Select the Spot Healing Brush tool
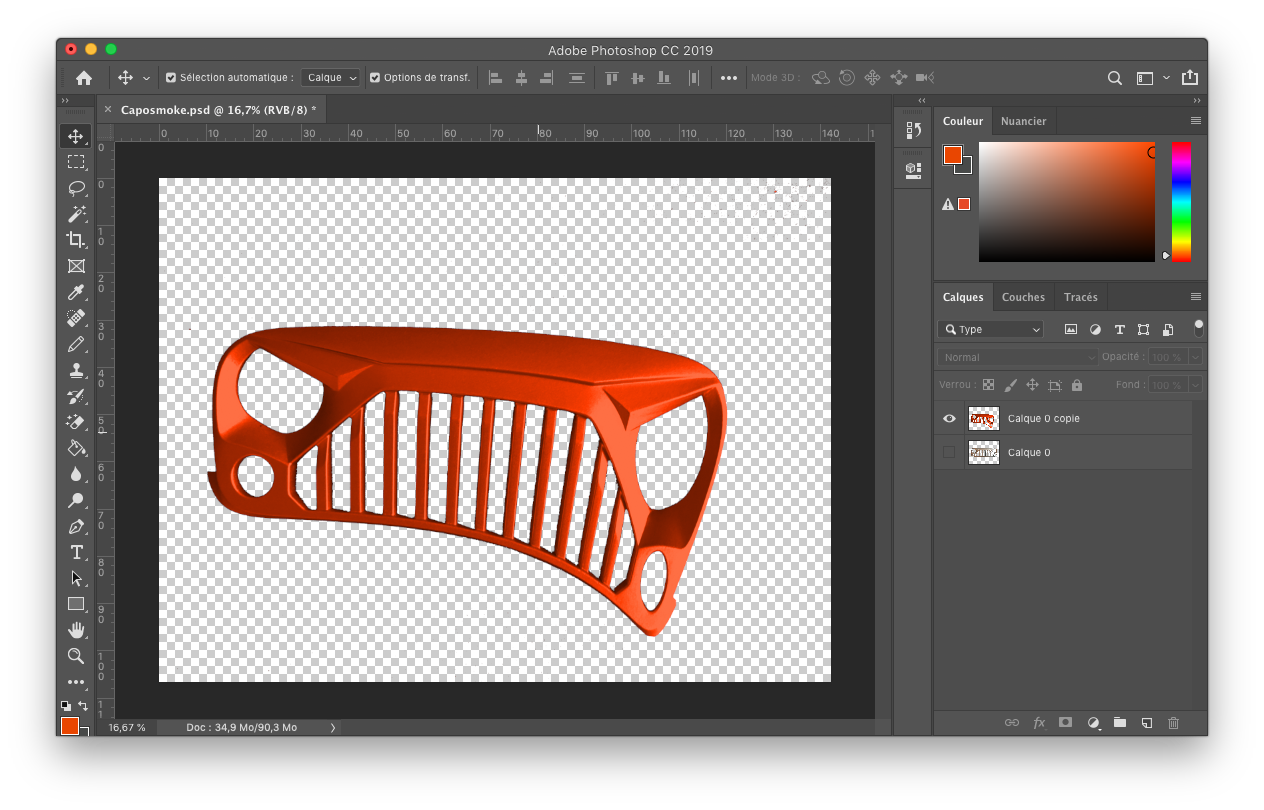1264x810 pixels. (x=76, y=318)
